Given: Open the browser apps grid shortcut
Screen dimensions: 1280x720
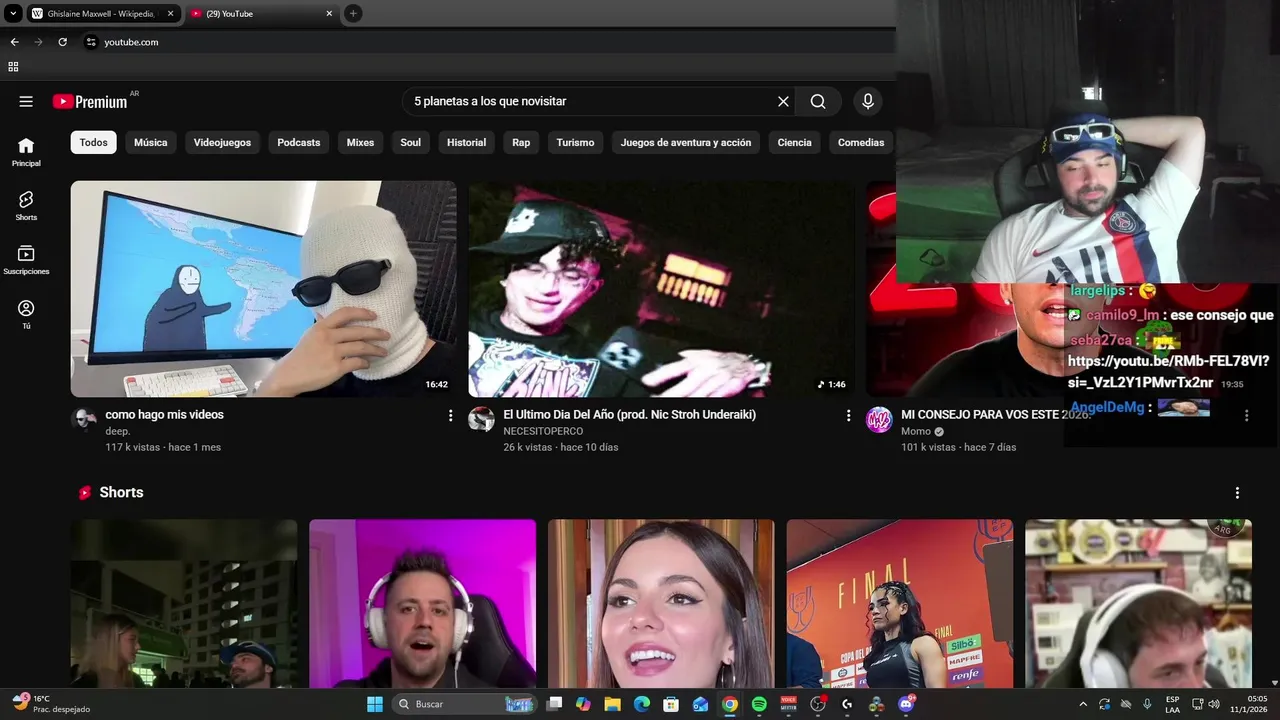Looking at the screenshot, I should tap(13, 67).
